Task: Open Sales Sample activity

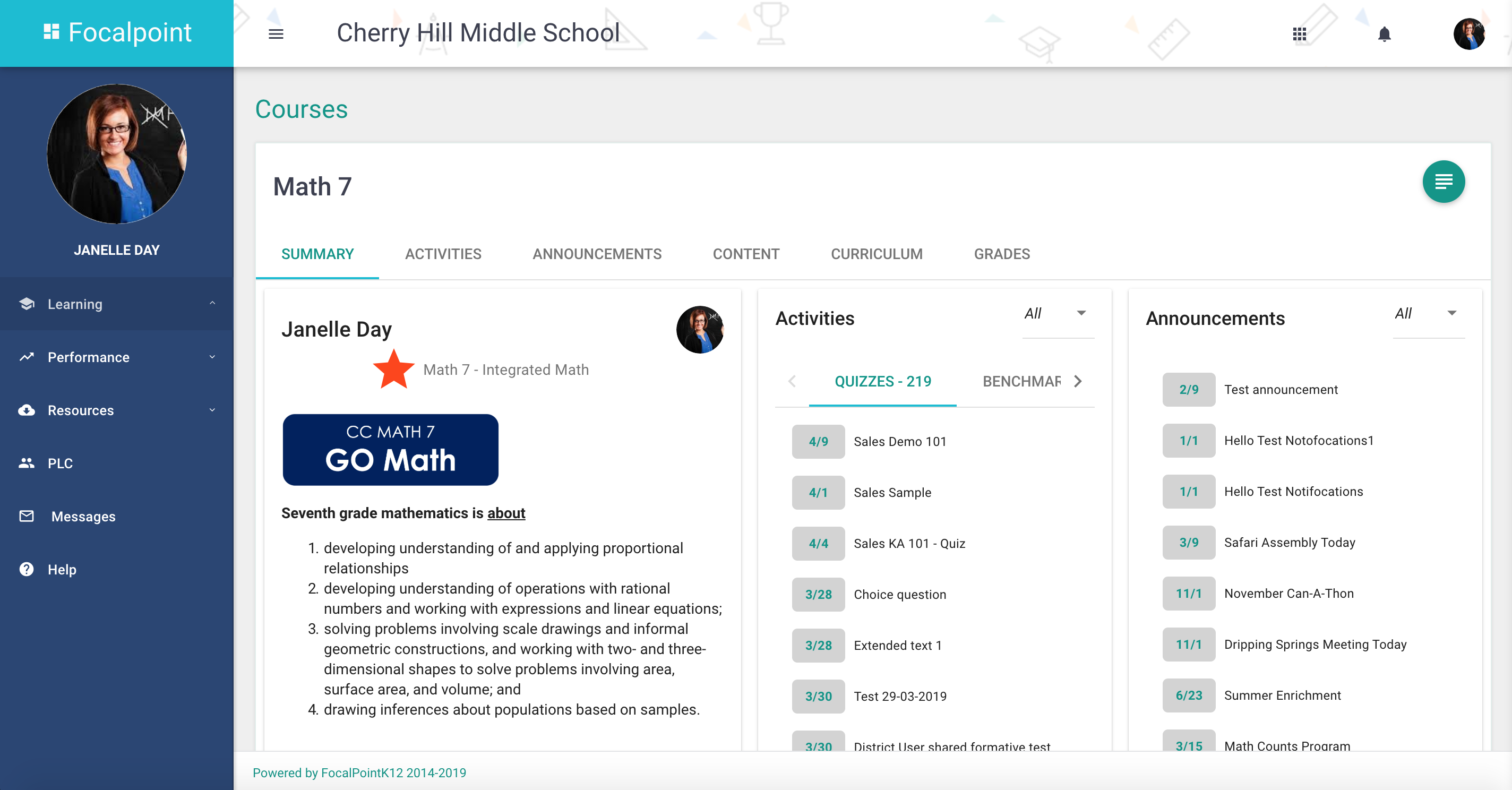Action: point(892,493)
